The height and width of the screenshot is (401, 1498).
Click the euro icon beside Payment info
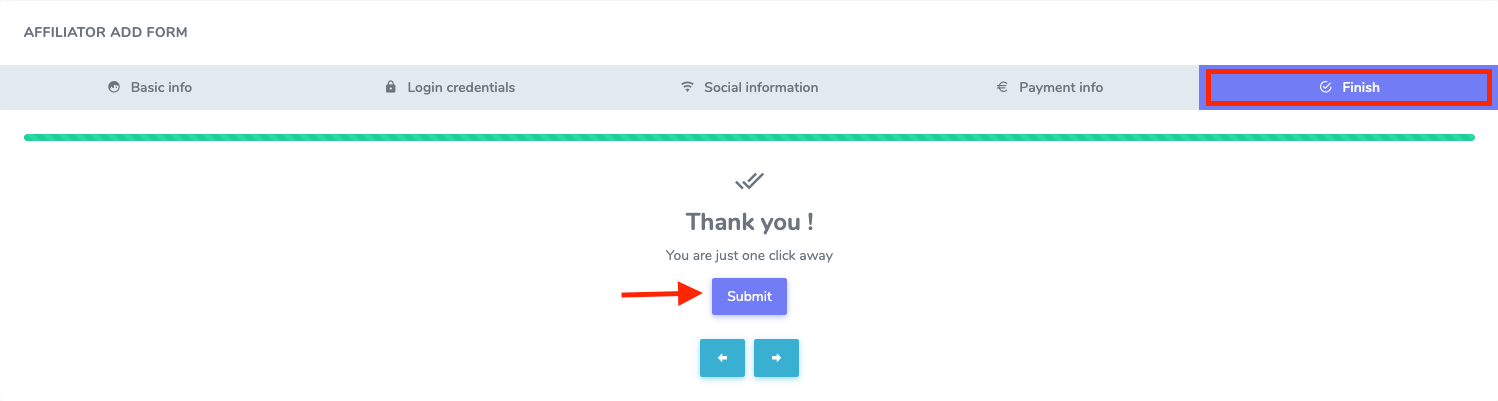click(1002, 88)
